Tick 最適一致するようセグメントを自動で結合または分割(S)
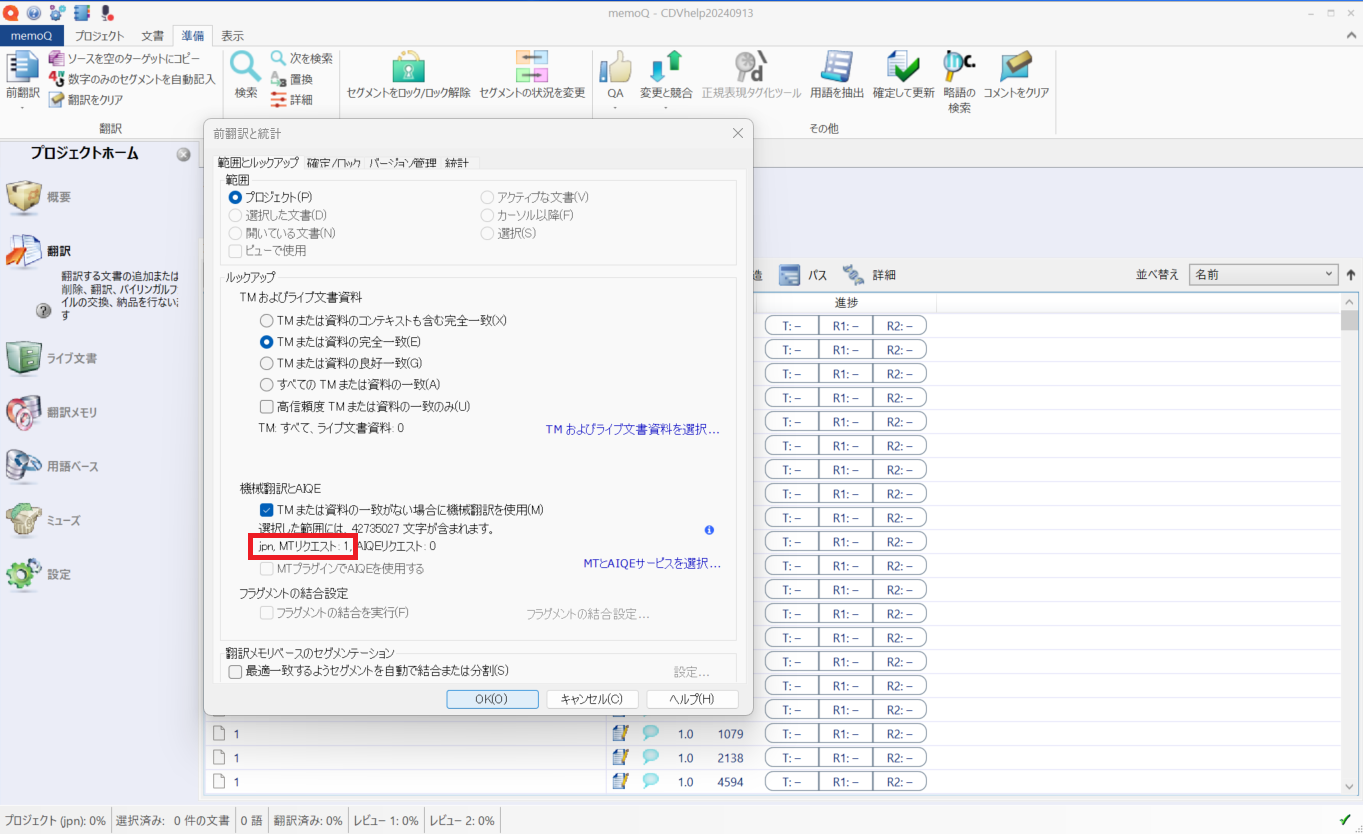 pyautogui.click(x=235, y=671)
